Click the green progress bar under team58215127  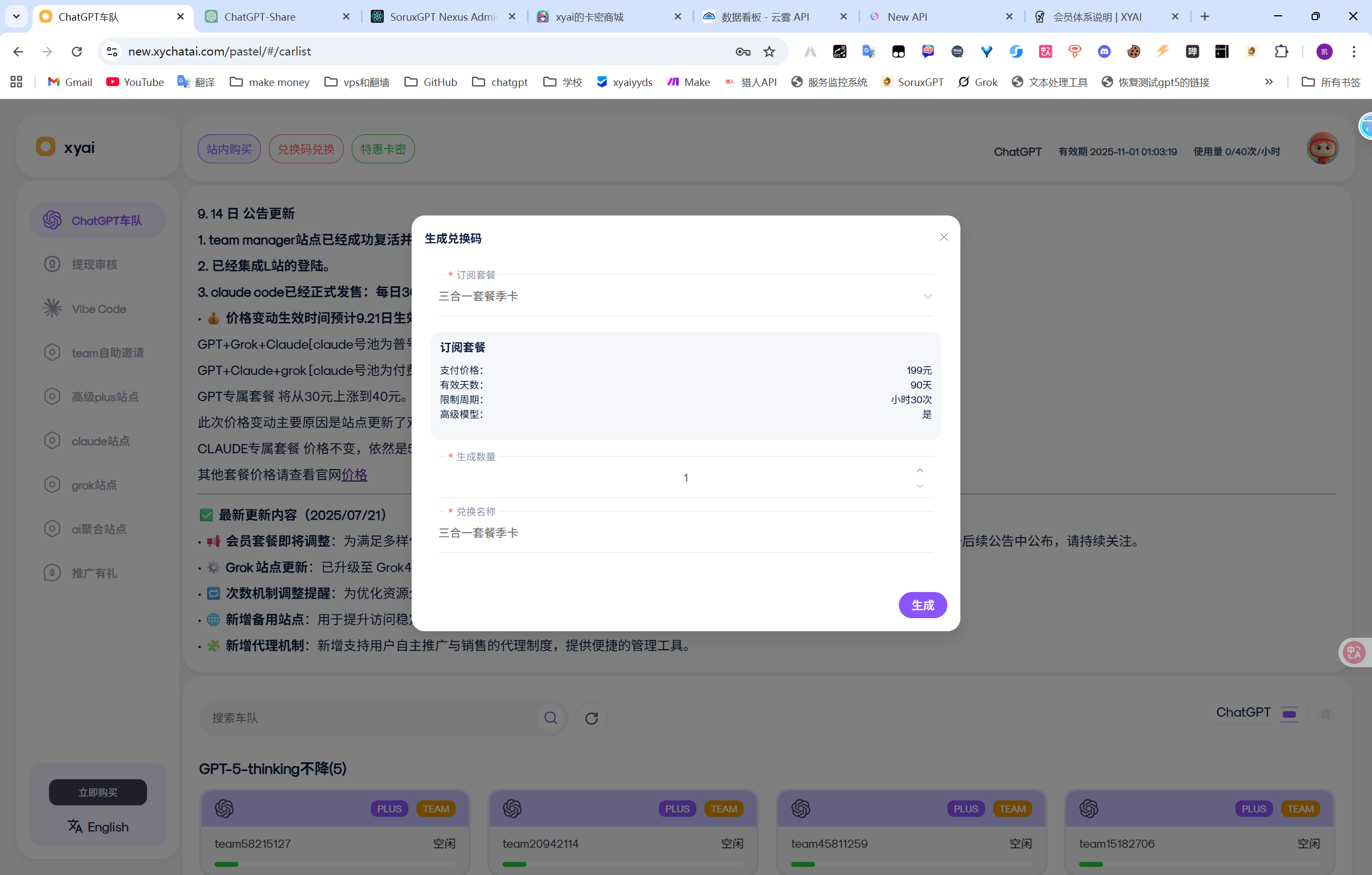(x=227, y=864)
